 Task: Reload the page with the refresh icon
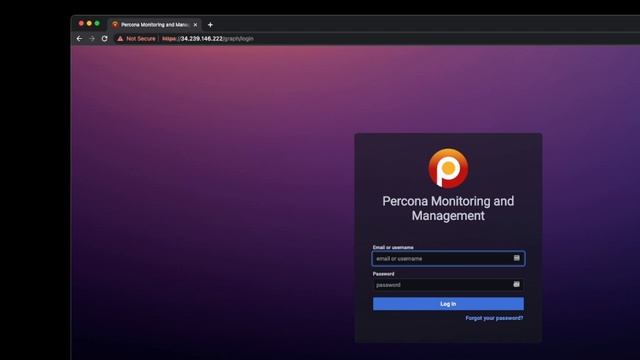point(104,38)
